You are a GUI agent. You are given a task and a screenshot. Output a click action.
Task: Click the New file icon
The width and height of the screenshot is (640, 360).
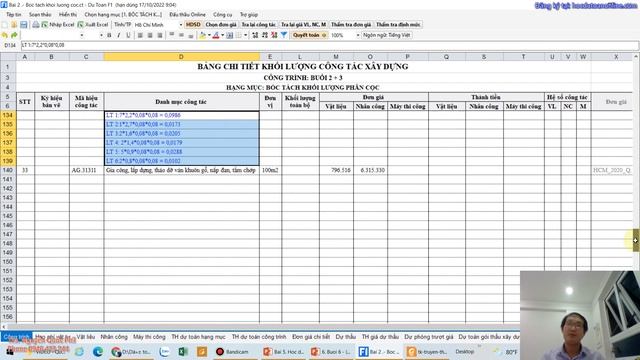click(5, 25)
